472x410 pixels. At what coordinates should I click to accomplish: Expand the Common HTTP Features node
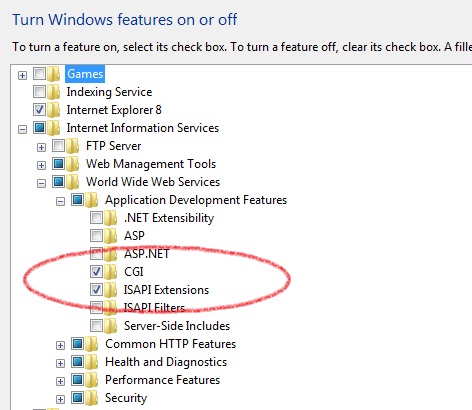[x=60, y=345]
